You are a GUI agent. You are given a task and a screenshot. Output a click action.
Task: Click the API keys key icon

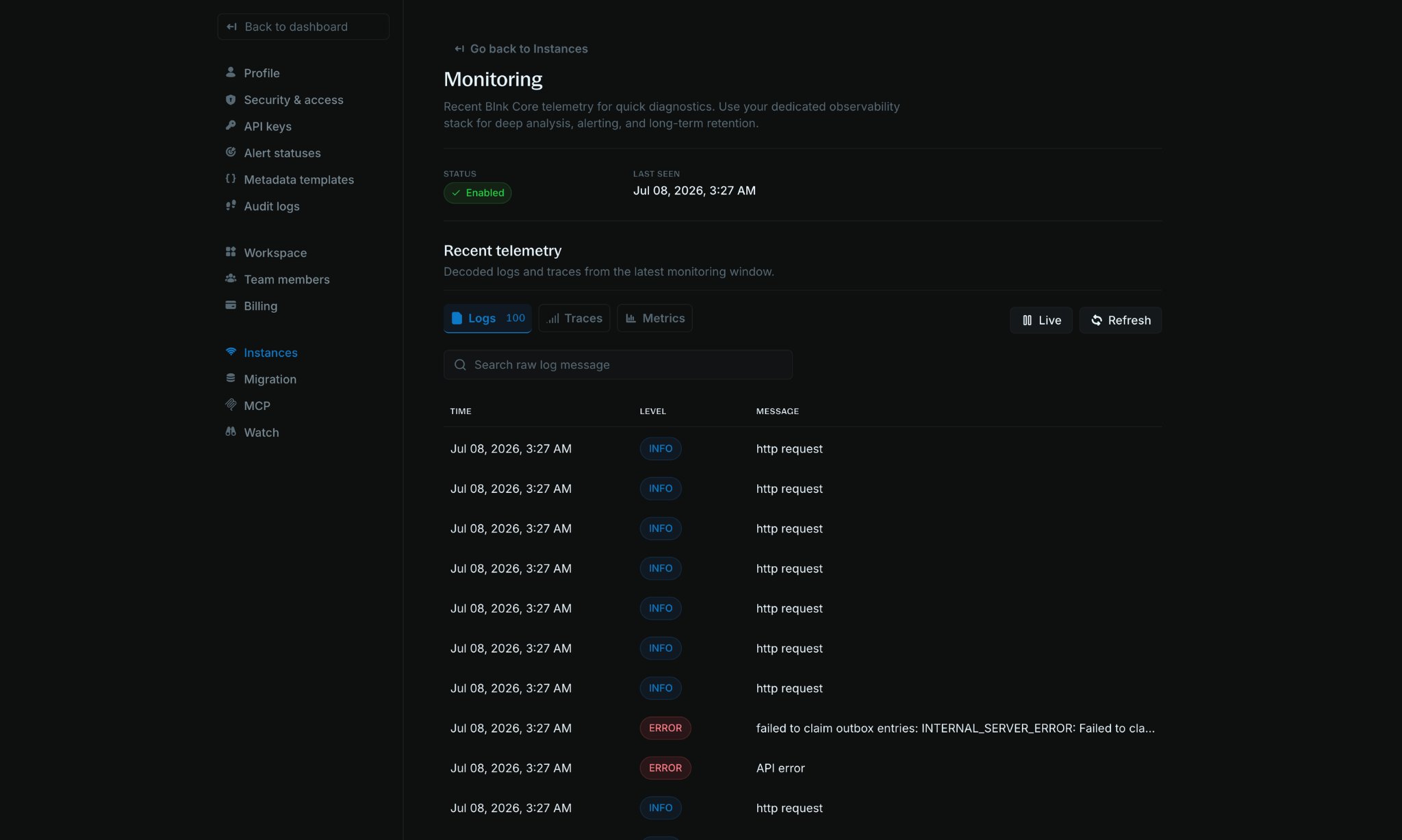pos(231,125)
